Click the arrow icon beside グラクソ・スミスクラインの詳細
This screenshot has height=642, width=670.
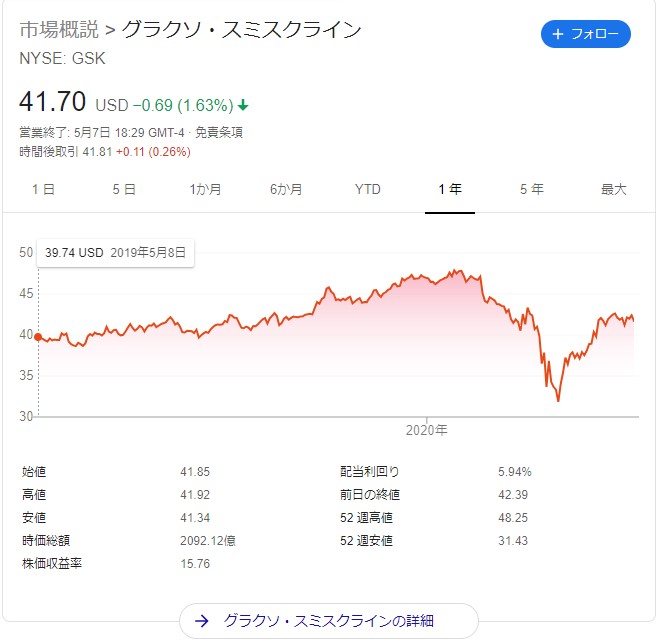click(x=202, y=621)
